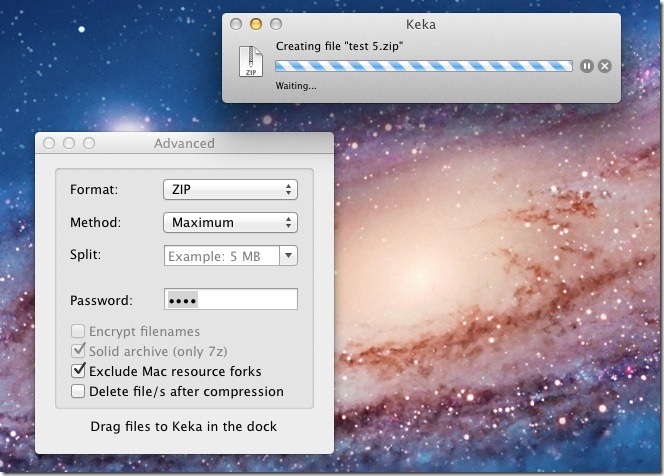Expand the Split size dropdown arrow
This screenshot has height=476, width=664.
[x=288, y=255]
